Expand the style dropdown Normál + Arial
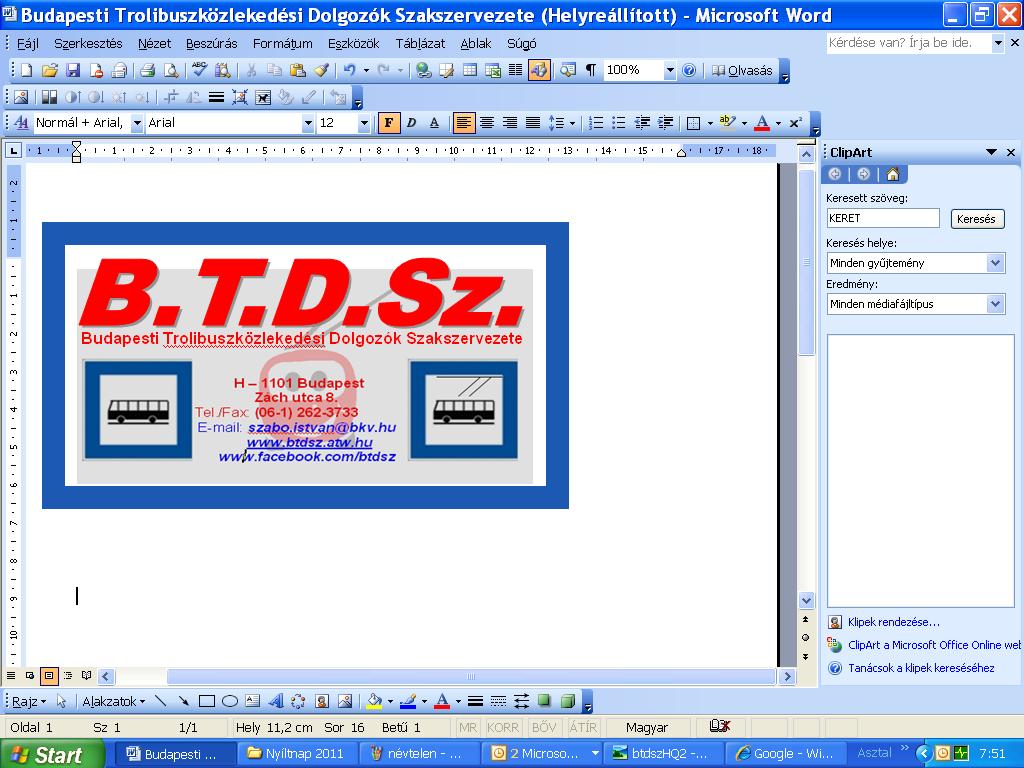The image size is (1024, 768). click(136, 123)
